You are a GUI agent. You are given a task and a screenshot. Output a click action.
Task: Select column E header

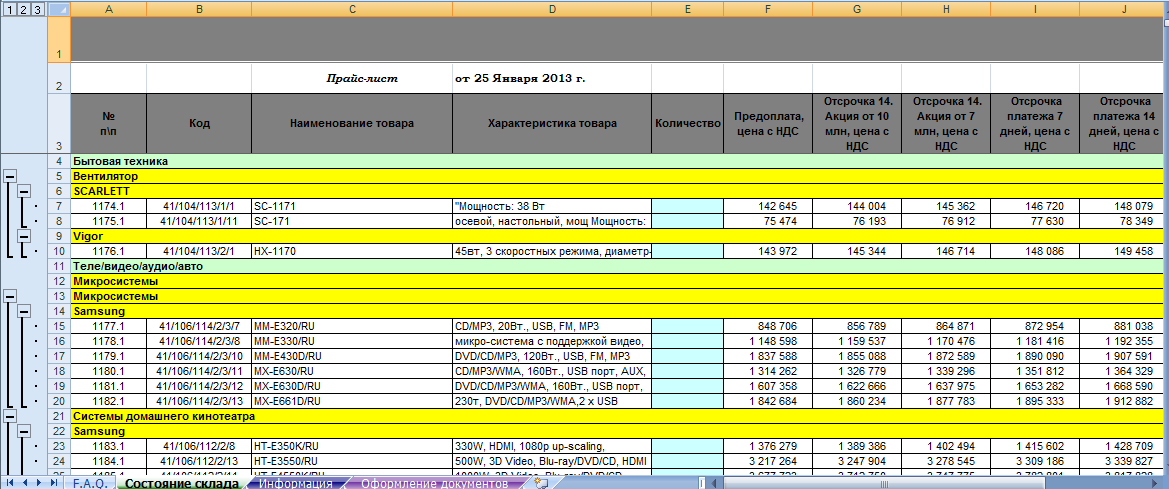(x=687, y=9)
